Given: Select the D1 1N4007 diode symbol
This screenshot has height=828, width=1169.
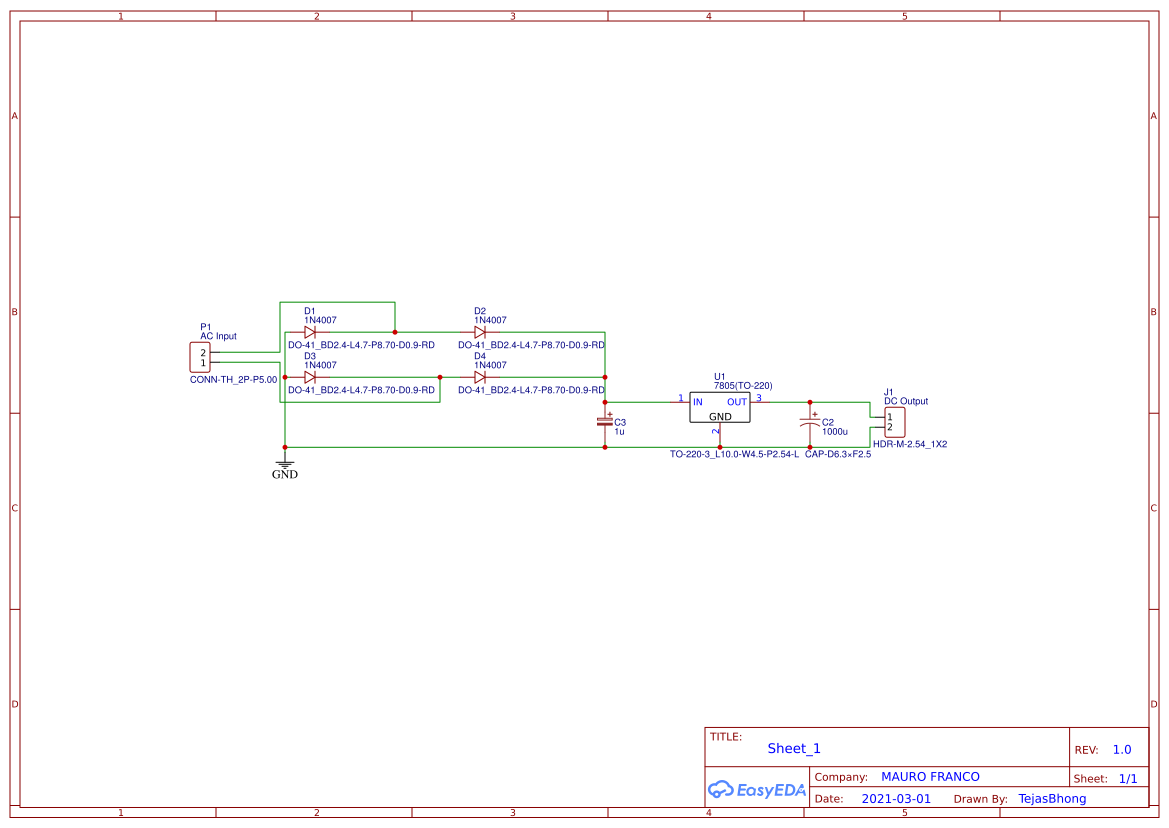Looking at the screenshot, I should [310, 330].
